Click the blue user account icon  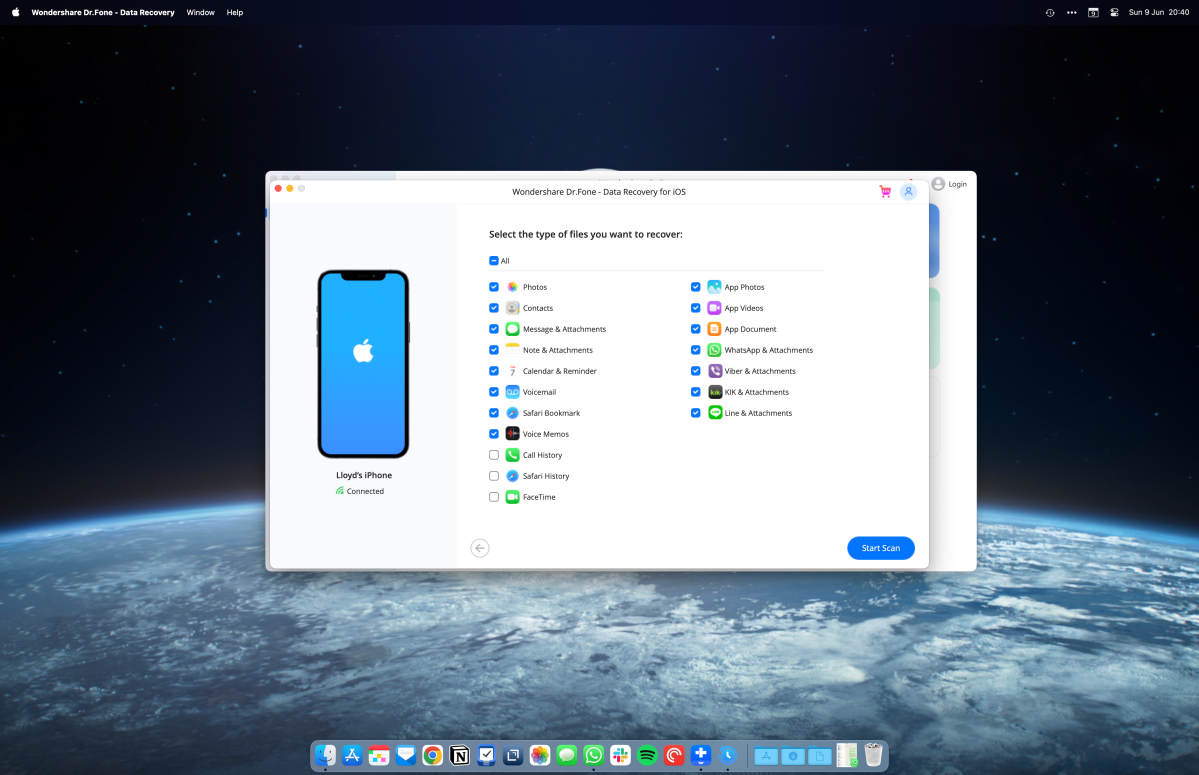click(908, 191)
